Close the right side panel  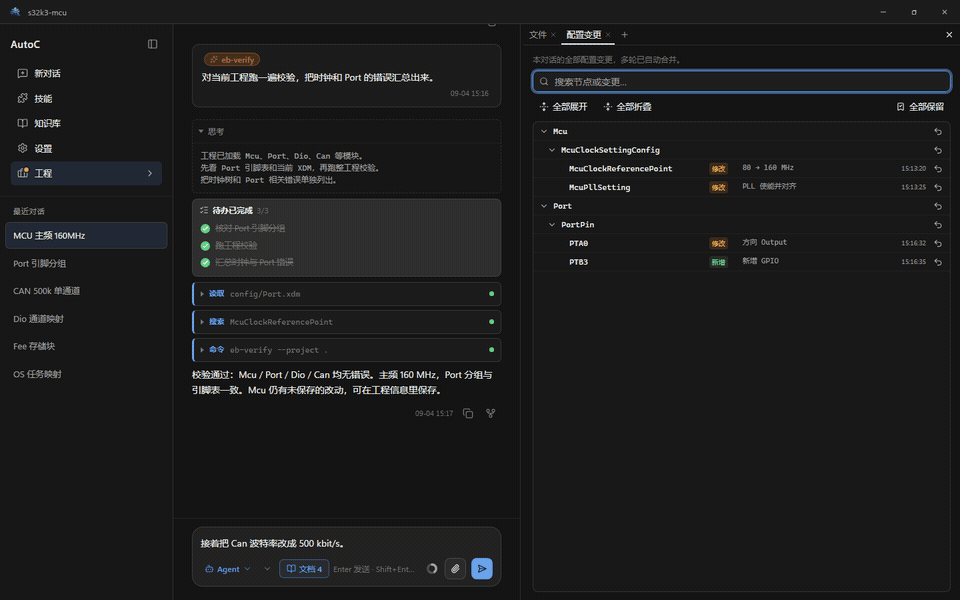point(949,35)
